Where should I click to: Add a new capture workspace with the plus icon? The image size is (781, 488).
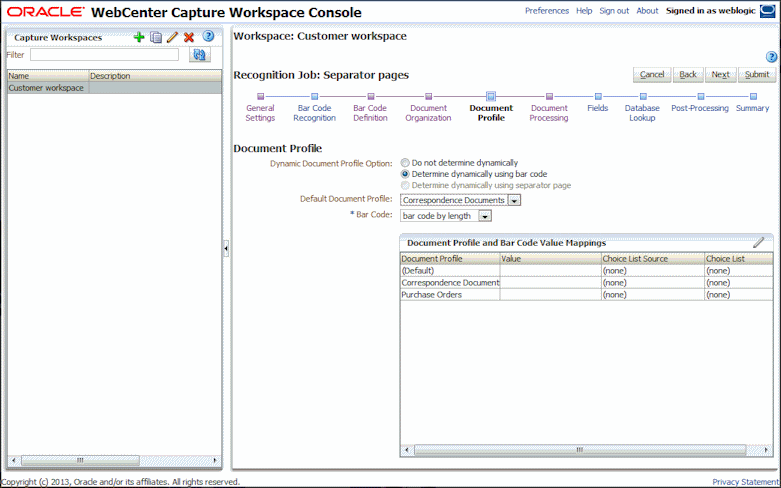(139, 37)
